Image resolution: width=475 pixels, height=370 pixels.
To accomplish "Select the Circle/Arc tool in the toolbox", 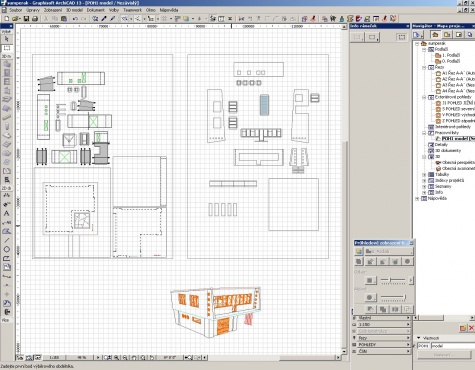I will pyautogui.click(x=7, y=249).
